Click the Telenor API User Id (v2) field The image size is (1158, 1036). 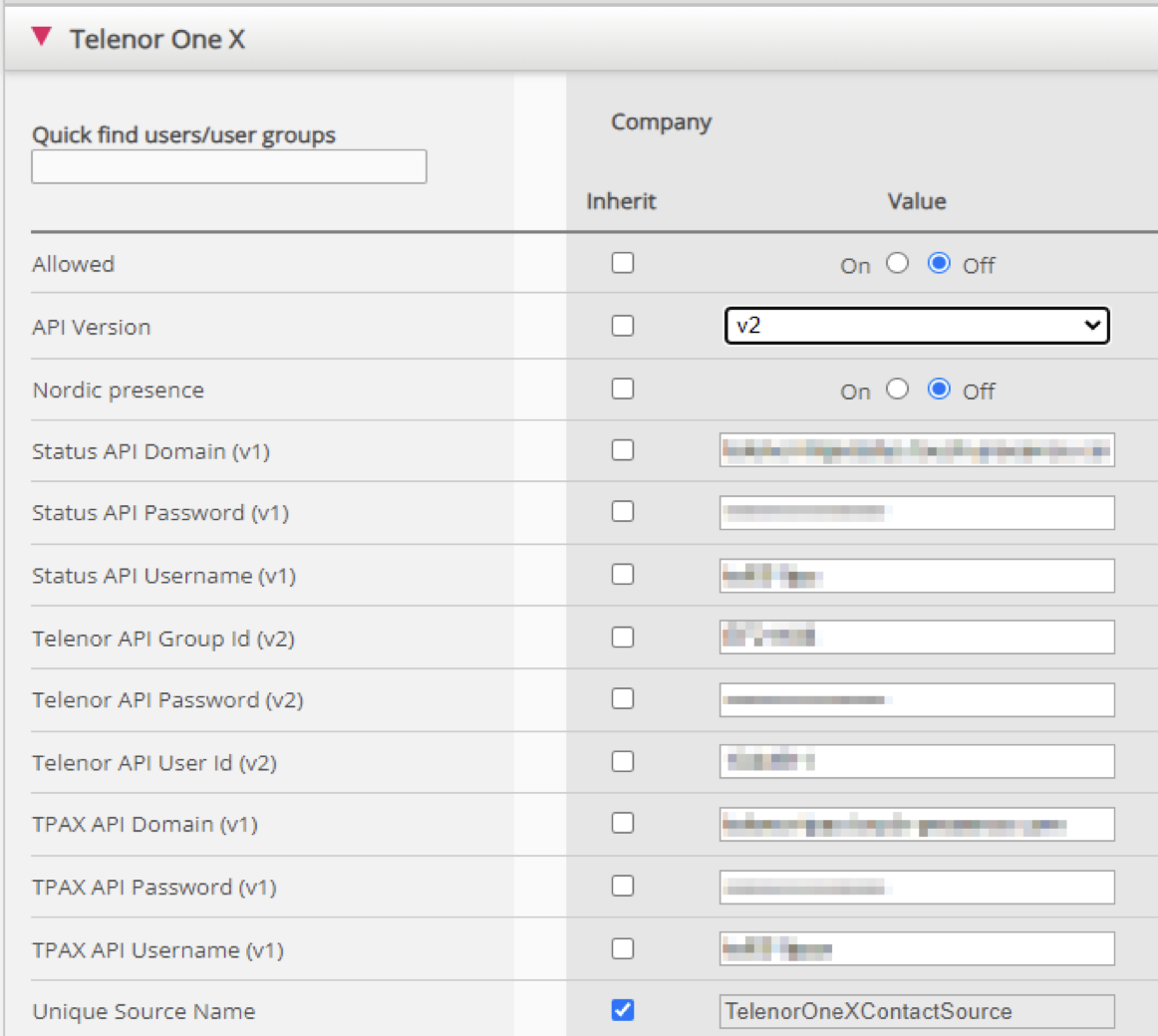tap(917, 762)
